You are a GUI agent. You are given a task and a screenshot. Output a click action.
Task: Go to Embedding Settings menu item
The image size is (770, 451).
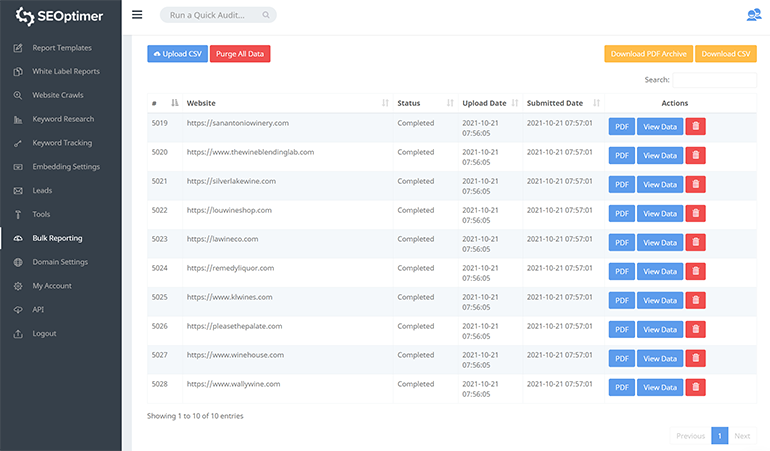click(x=66, y=167)
